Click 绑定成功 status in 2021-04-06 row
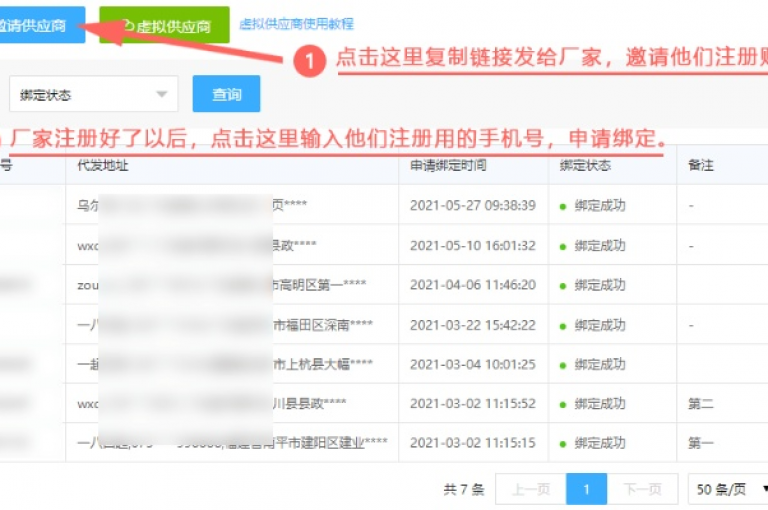The image size is (768, 510). click(593, 285)
